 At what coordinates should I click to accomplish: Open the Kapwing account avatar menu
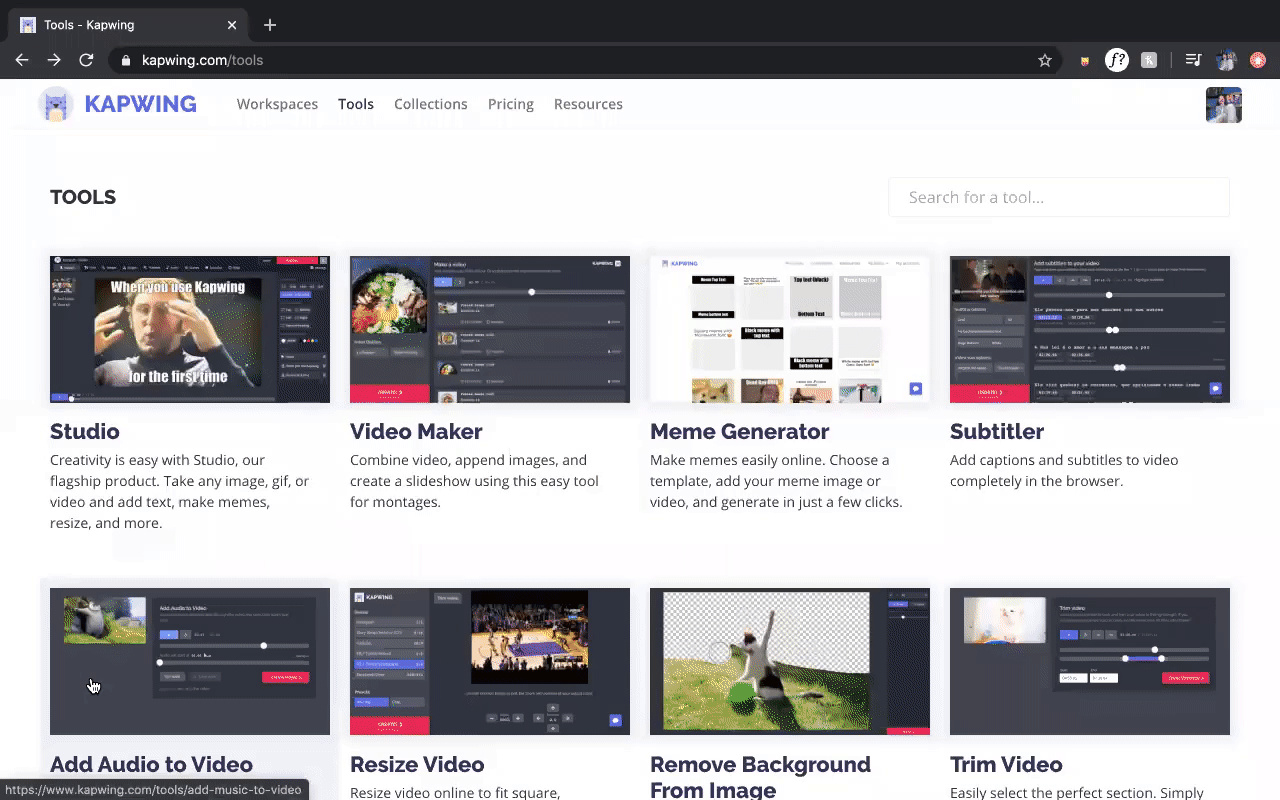click(1223, 105)
